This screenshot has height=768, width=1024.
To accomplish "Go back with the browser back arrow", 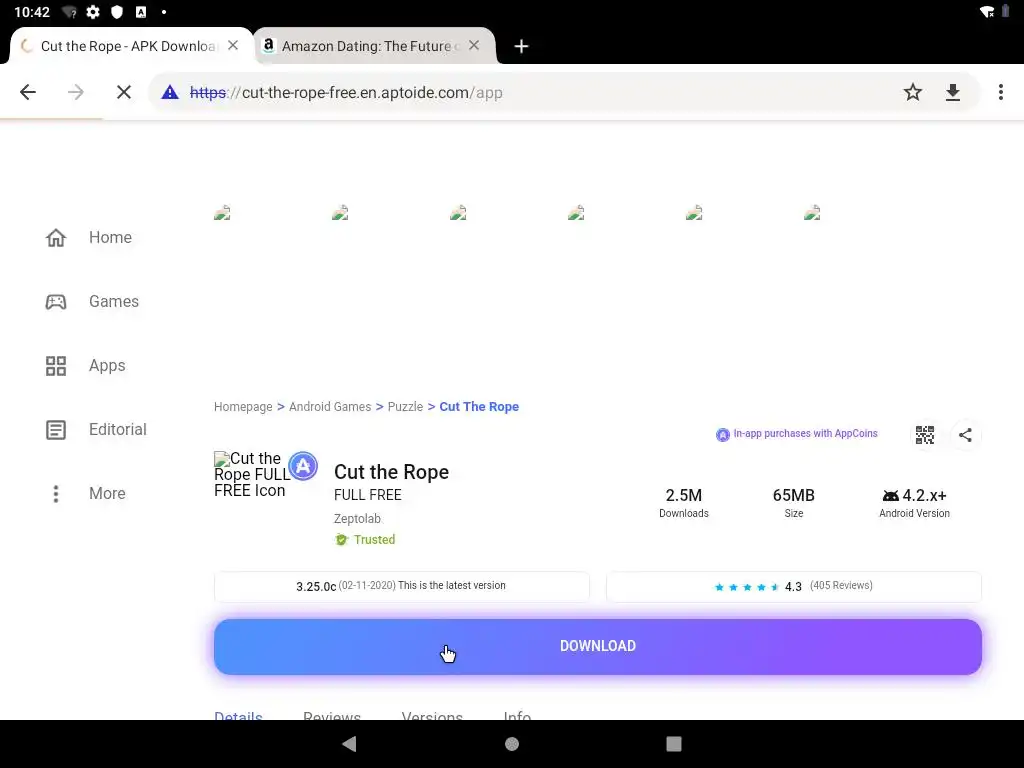I will coord(28,92).
